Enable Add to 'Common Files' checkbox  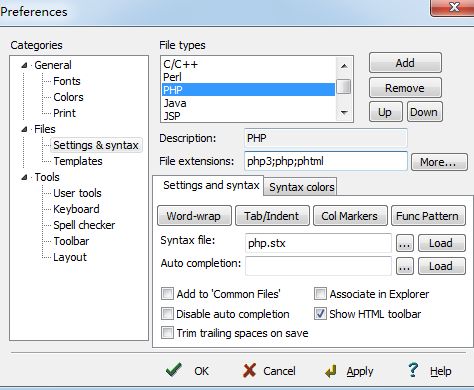coord(167,294)
